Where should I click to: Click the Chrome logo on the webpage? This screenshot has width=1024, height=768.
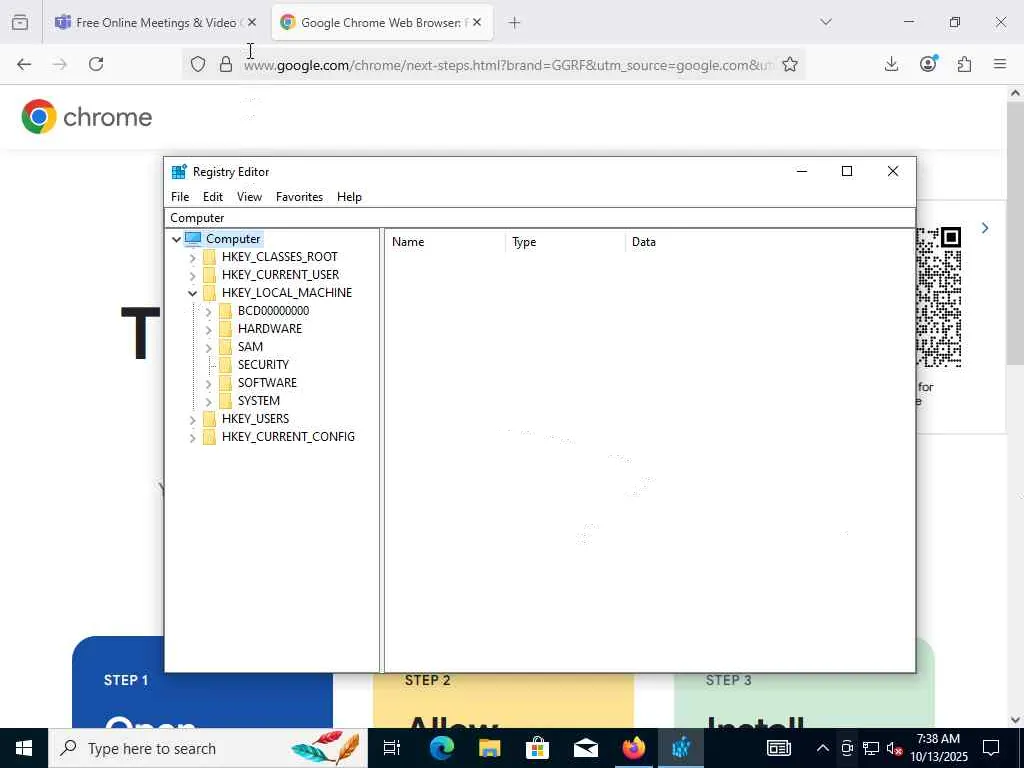(87, 117)
